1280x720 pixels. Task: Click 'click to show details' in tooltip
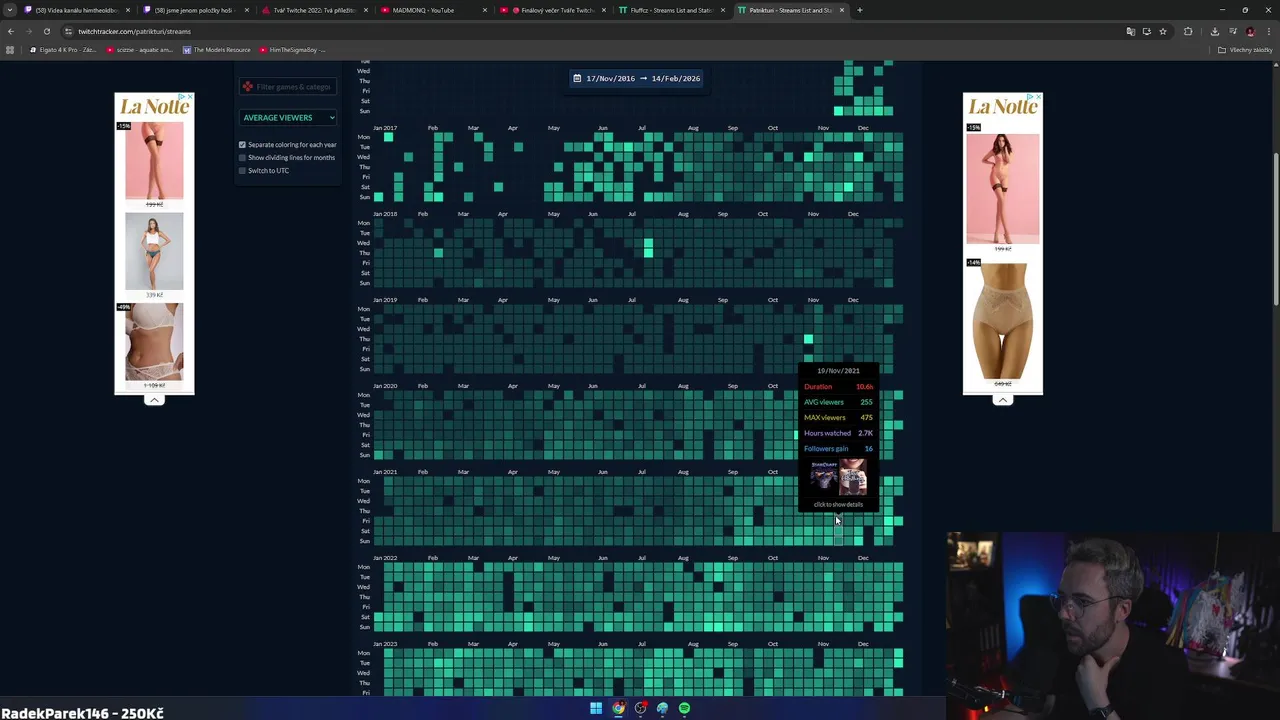[x=838, y=505]
